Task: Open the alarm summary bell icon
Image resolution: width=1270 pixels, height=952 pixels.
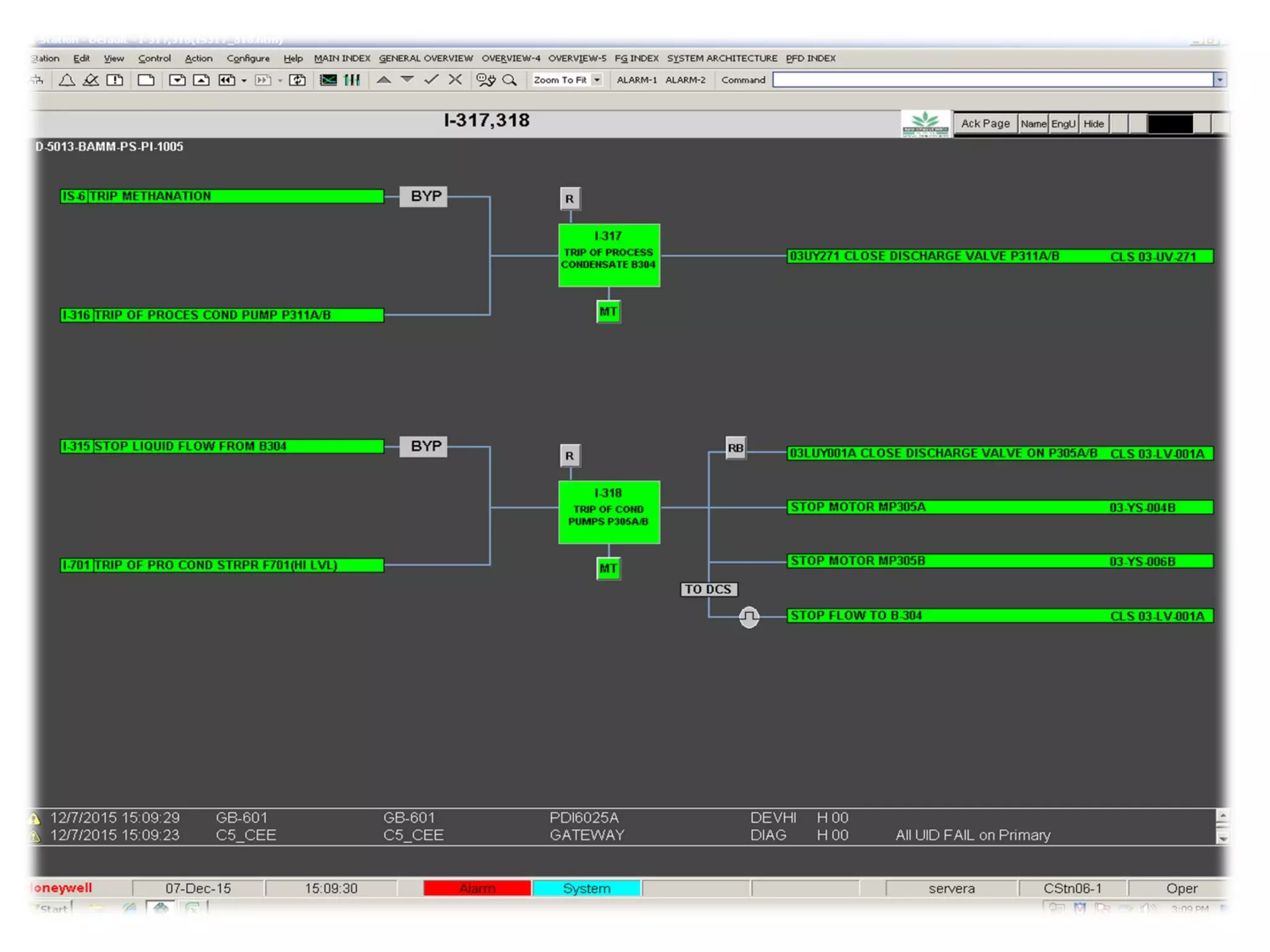Action: tap(67, 80)
